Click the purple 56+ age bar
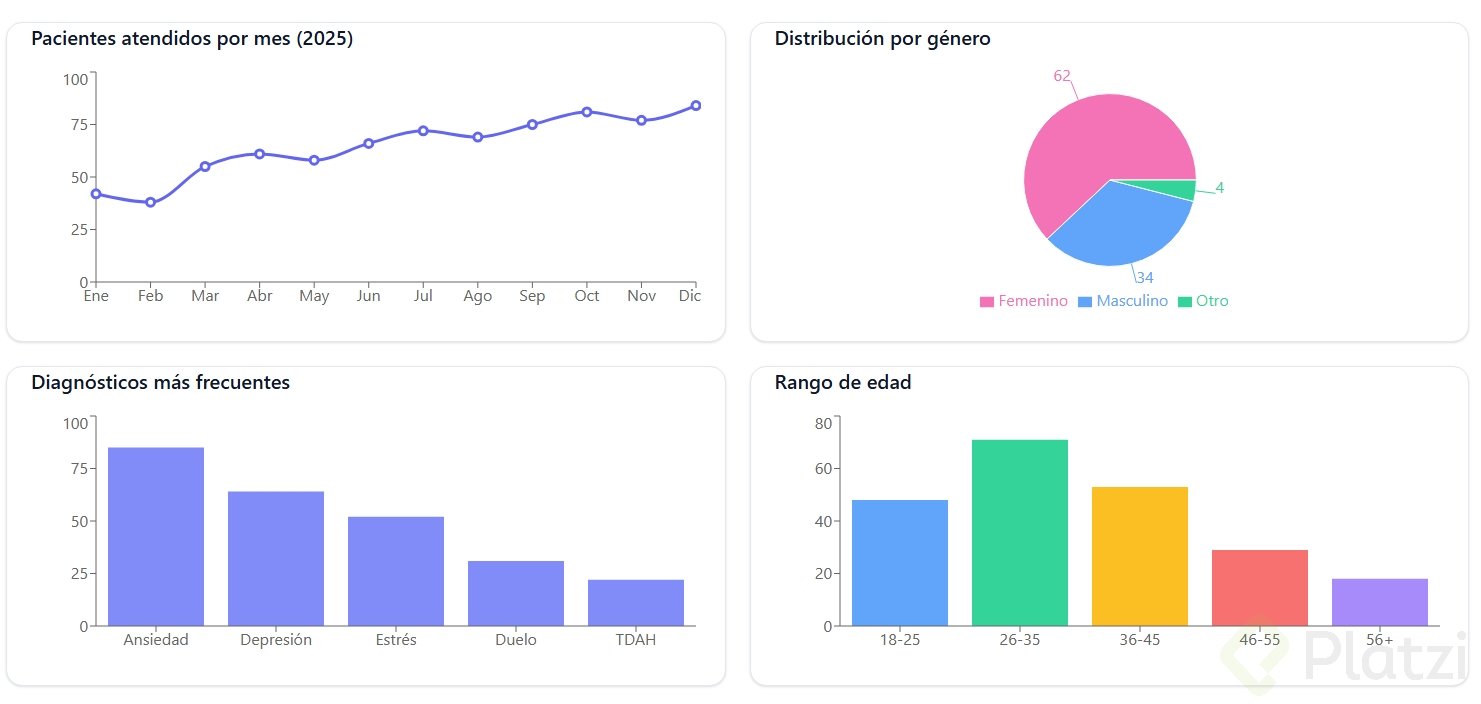1481x704 pixels. click(1380, 602)
